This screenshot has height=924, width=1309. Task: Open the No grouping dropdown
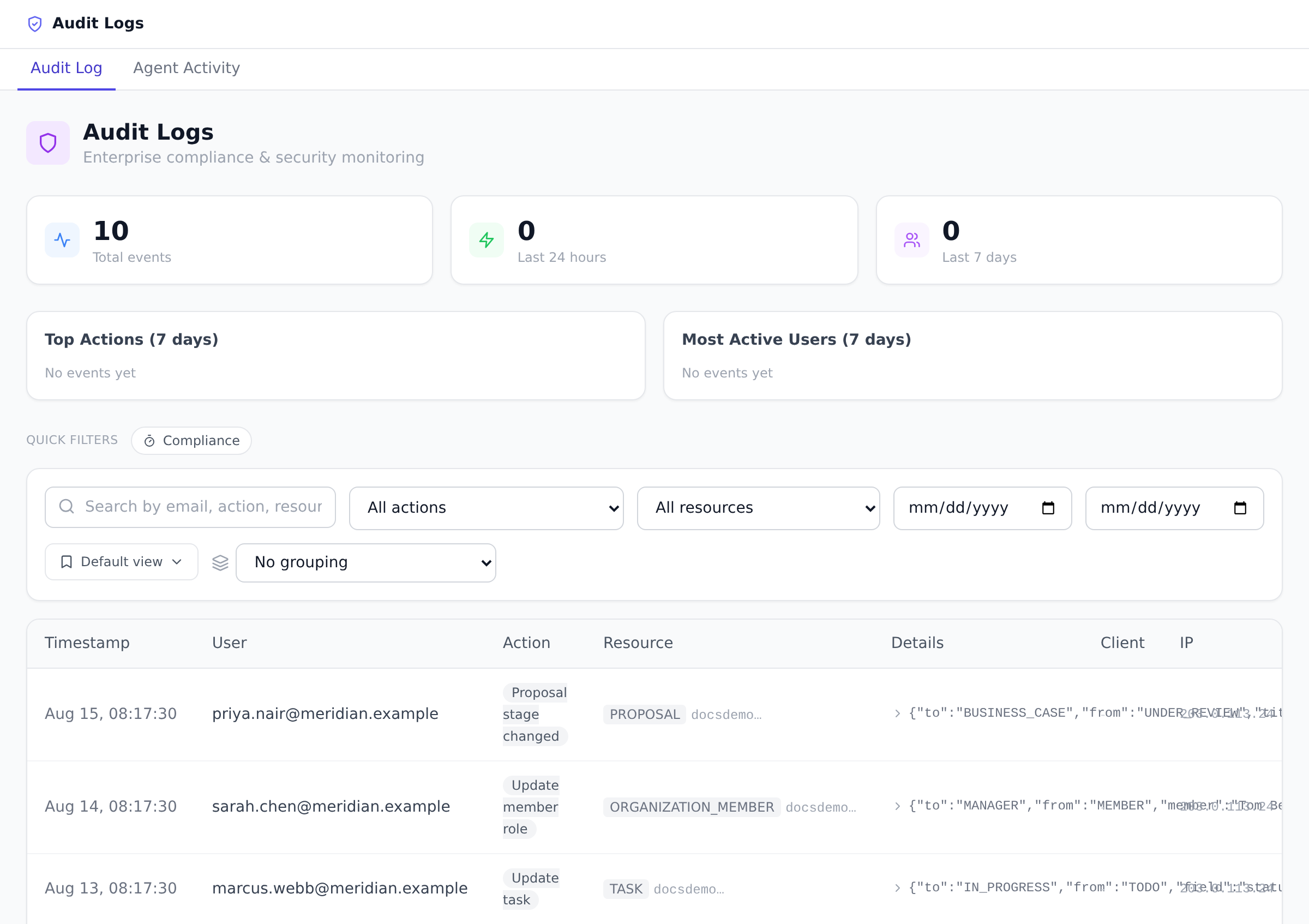pyautogui.click(x=365, y=562)
